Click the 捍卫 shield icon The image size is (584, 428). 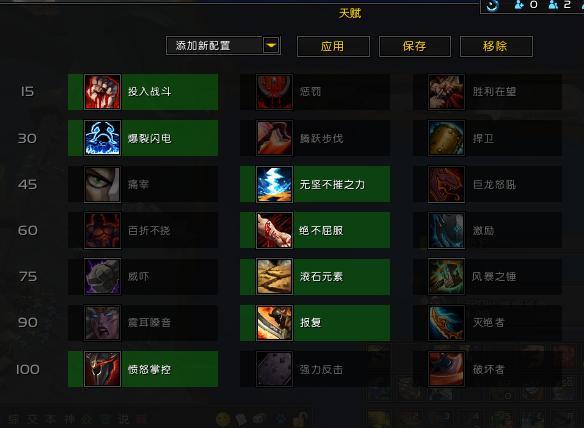pyautogui.click(x=446, y=138)
